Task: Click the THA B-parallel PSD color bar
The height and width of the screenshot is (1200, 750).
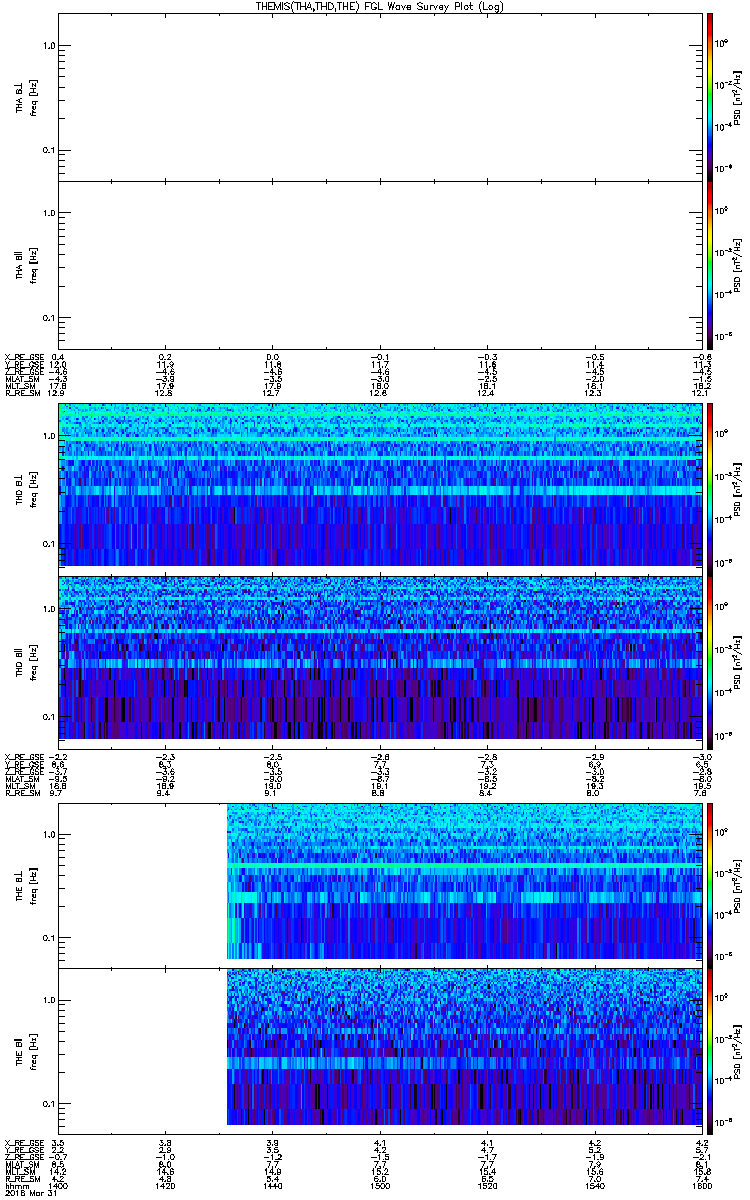Action: click(709, 264)
